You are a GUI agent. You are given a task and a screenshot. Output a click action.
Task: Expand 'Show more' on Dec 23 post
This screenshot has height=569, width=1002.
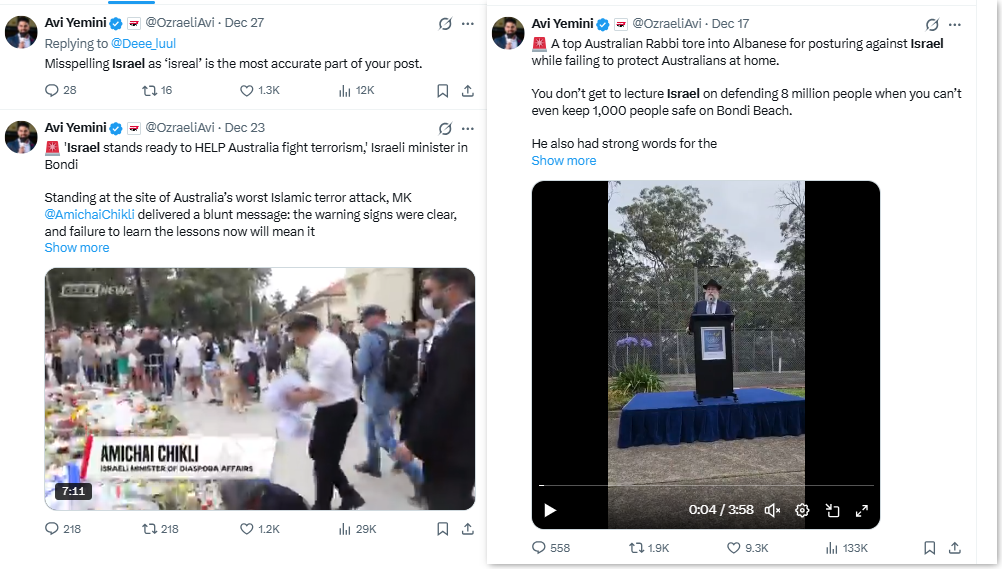click(77, 248)
